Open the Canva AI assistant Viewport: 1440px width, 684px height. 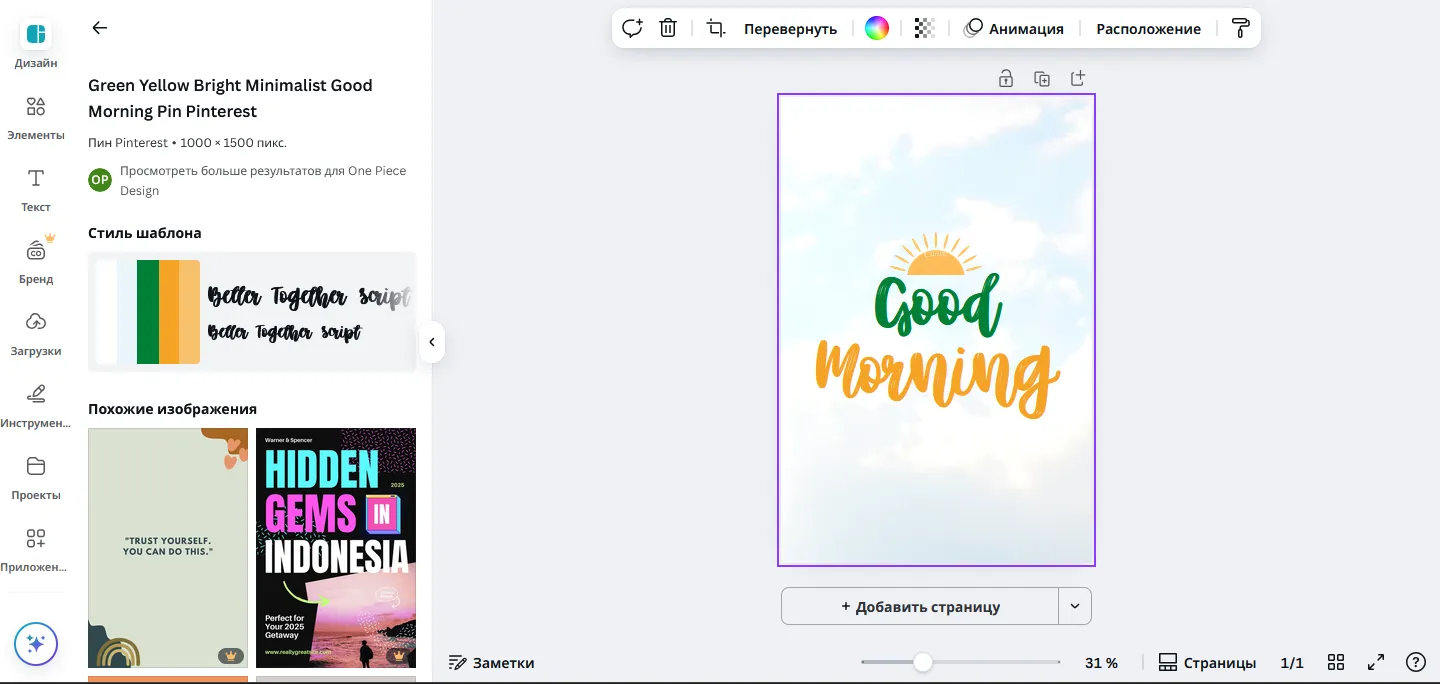pos(36,644)
